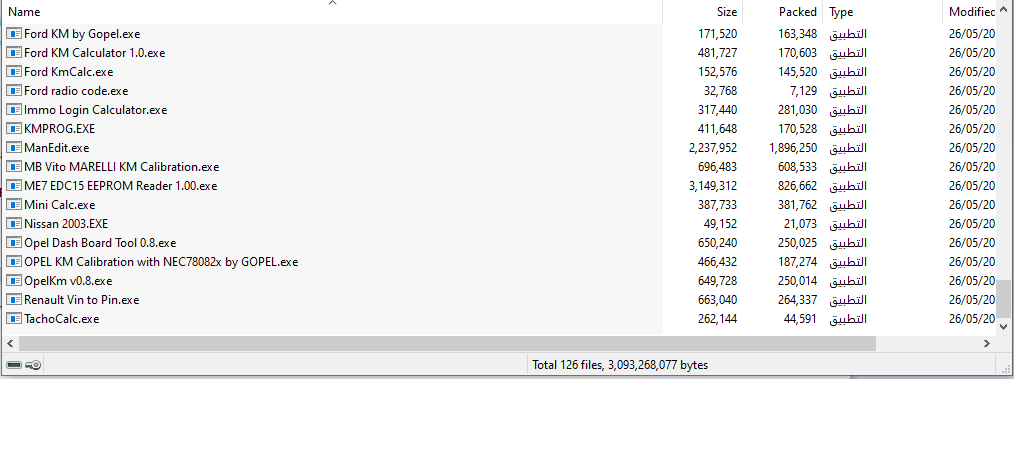Click the horizontal scrollbar thumb

(x=447, y=344)
